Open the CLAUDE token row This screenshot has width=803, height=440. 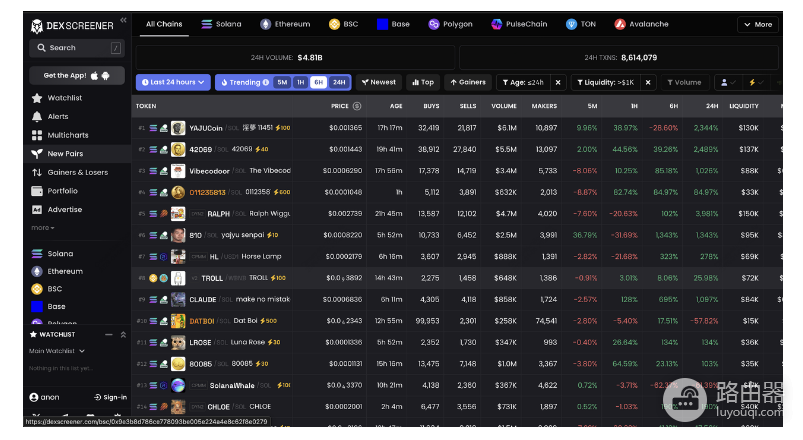coord(457,300)
